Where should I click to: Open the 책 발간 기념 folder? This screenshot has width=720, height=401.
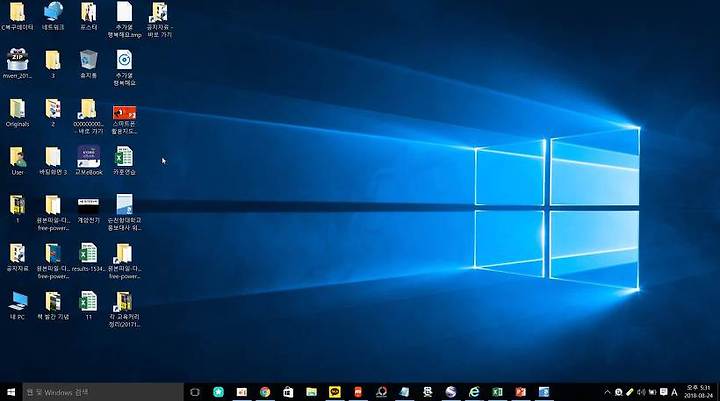point(53,305)
